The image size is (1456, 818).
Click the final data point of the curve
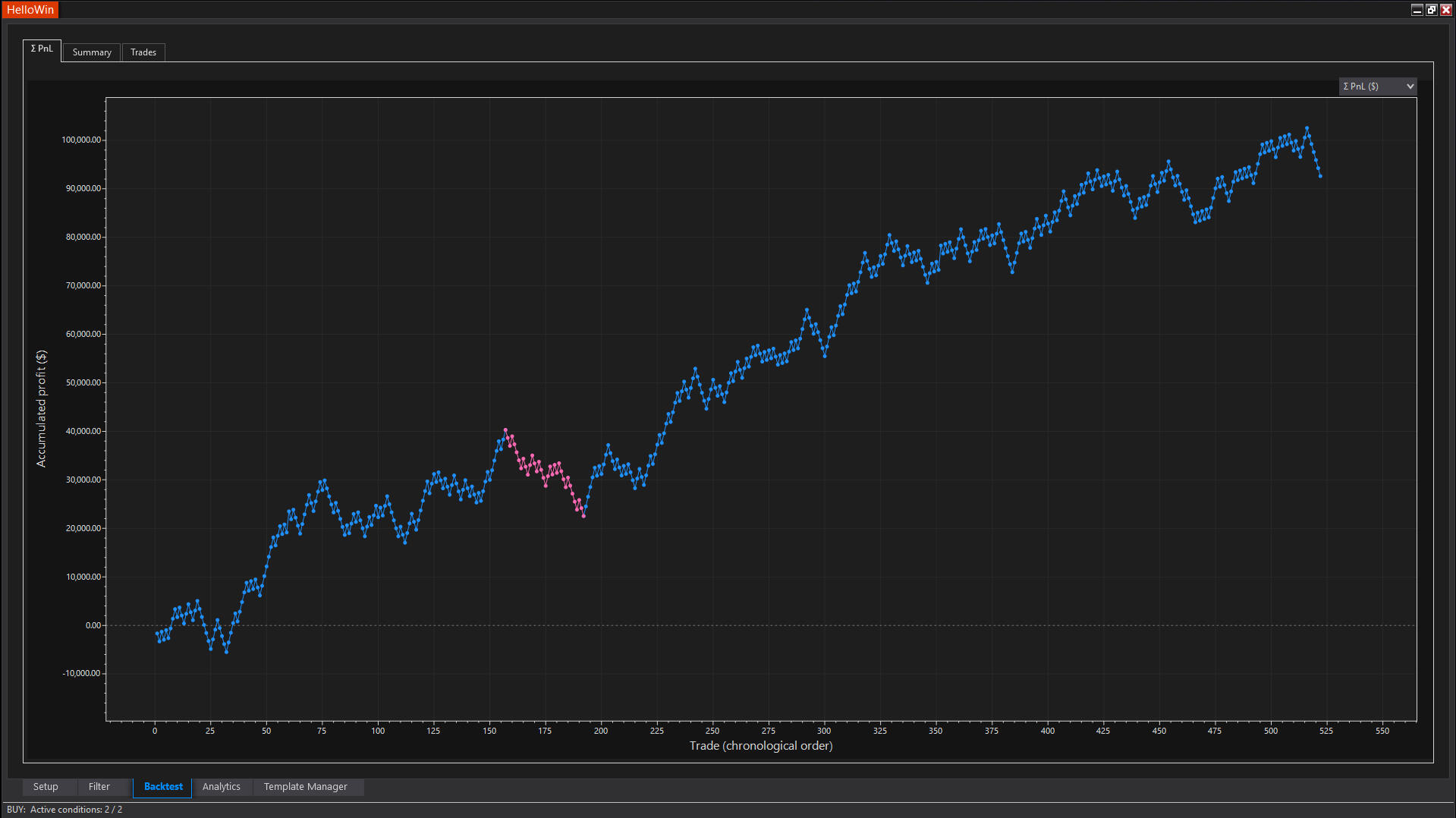tap(1320, 176)
